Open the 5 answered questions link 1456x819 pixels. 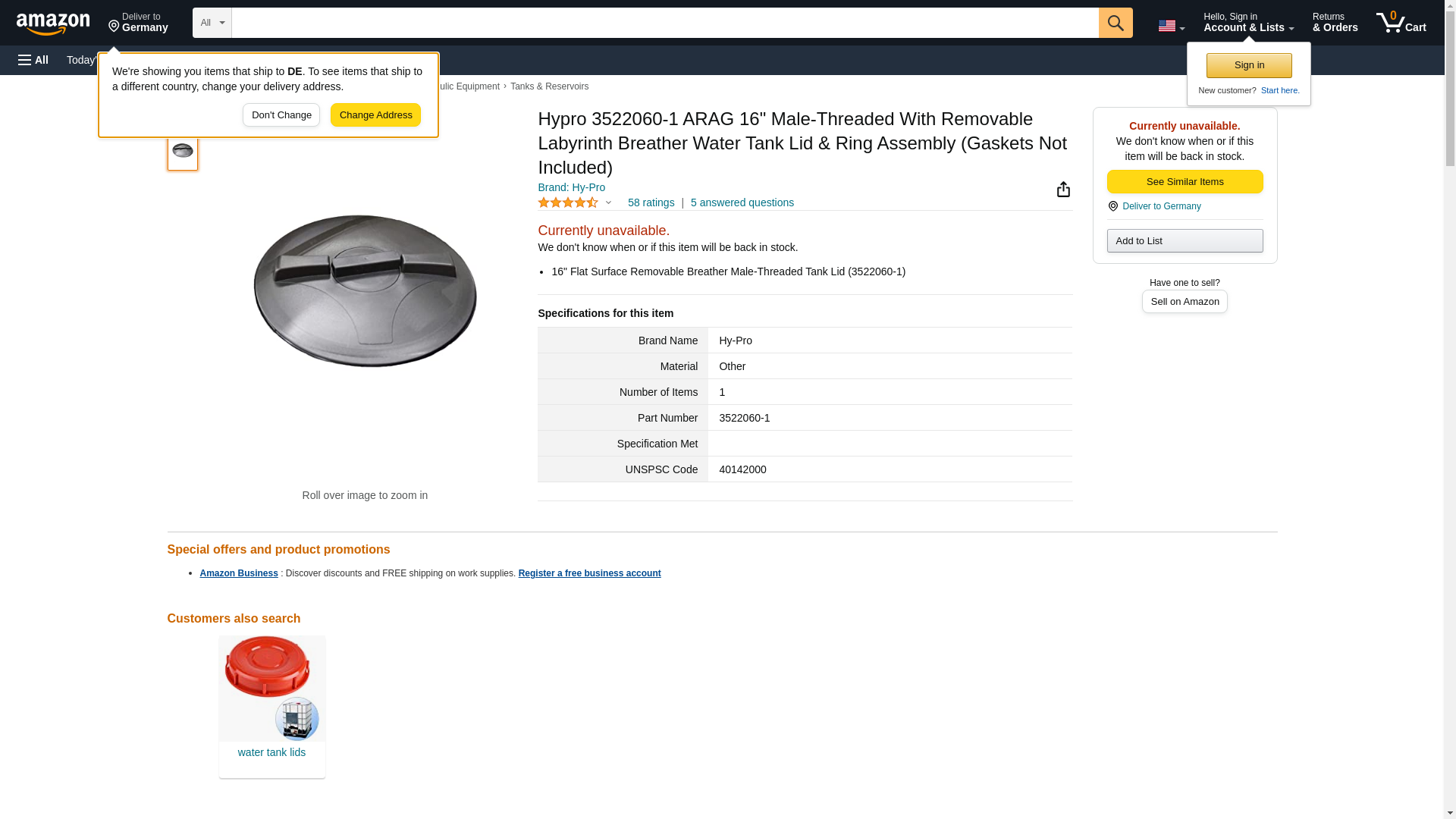pos(742,202)
